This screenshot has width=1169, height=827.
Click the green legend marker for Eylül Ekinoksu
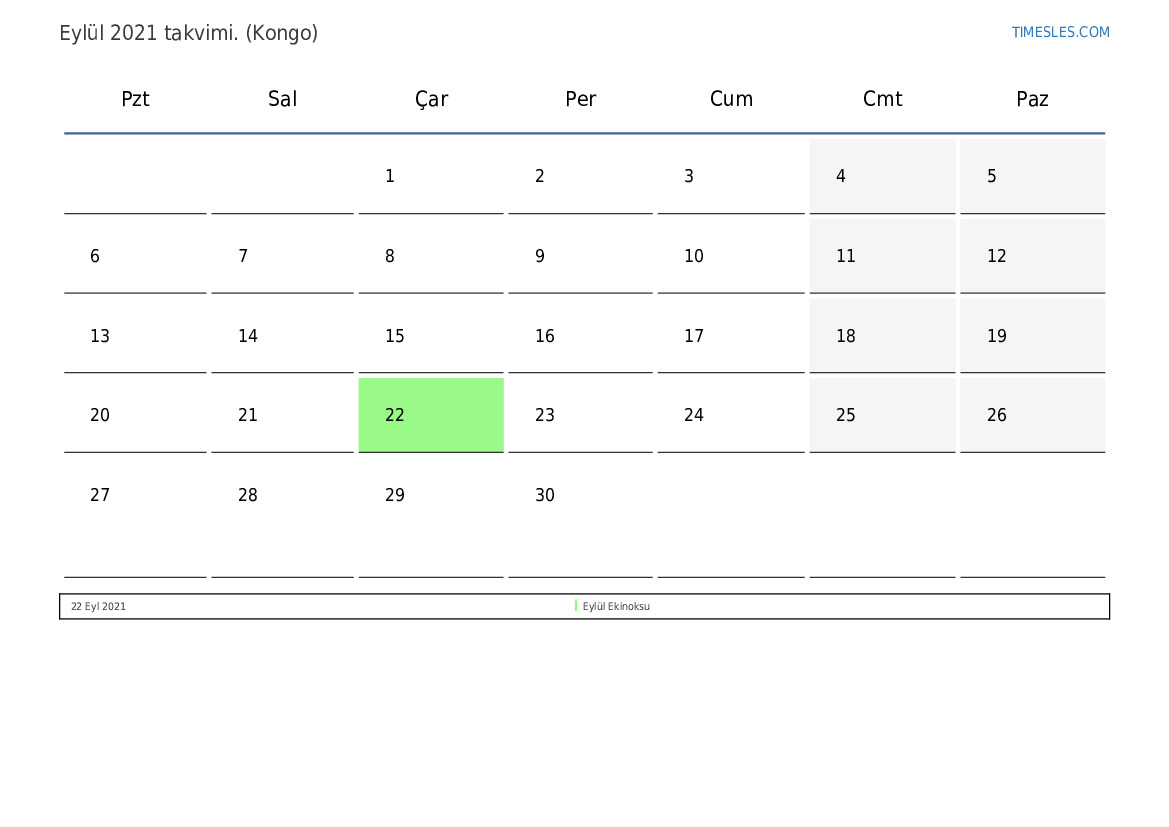pos(576,606)
